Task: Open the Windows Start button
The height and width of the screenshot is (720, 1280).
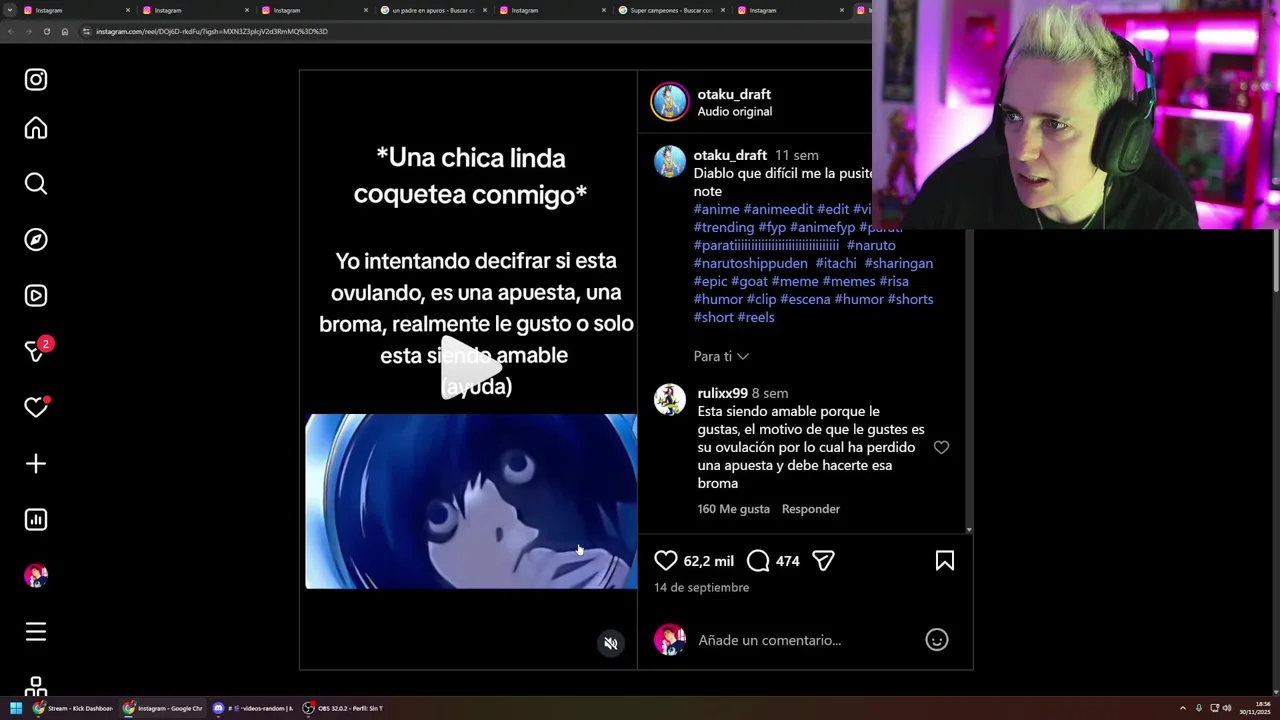Action: tap(16, 708)
